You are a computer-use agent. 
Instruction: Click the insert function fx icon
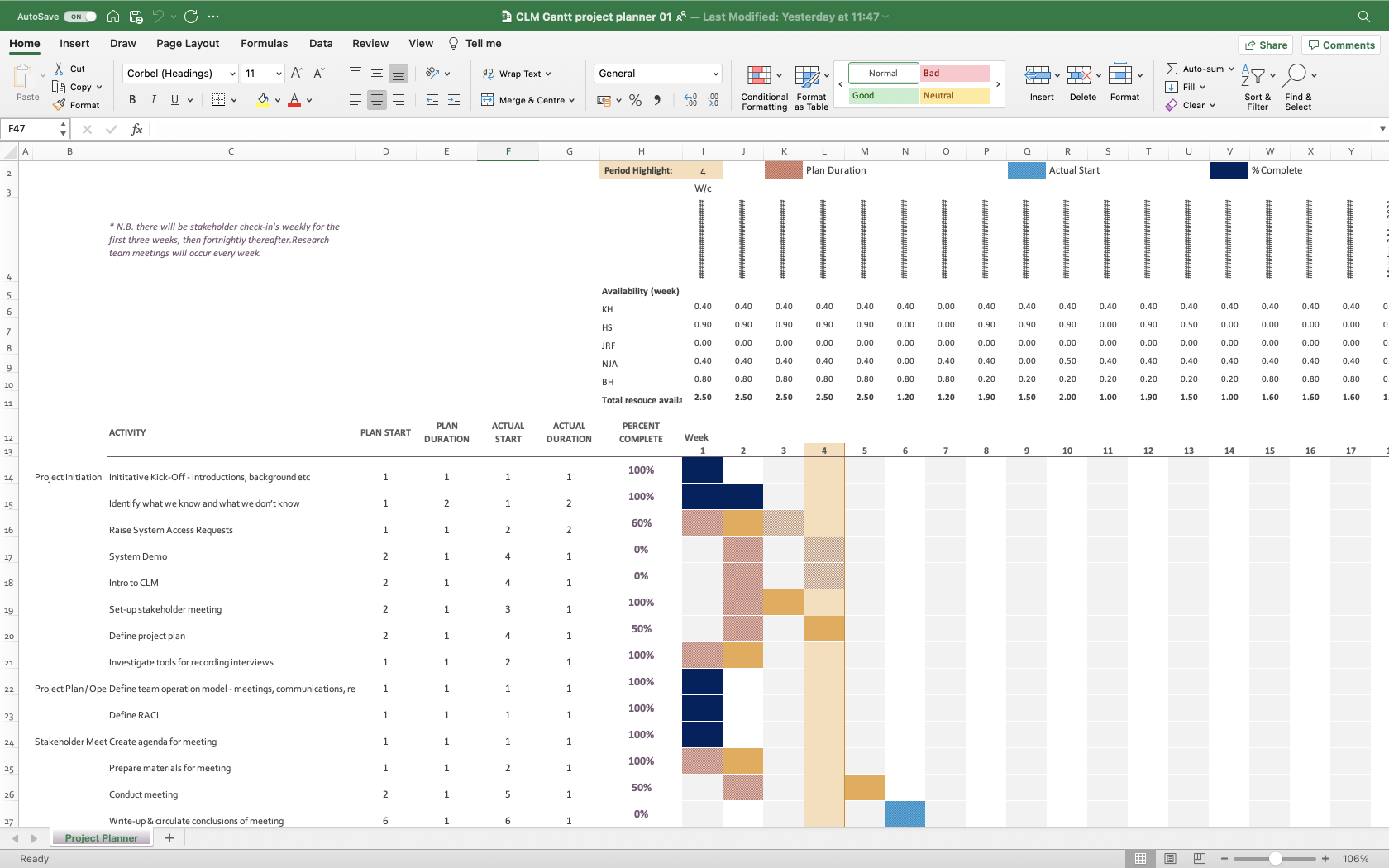pos(136,129)
